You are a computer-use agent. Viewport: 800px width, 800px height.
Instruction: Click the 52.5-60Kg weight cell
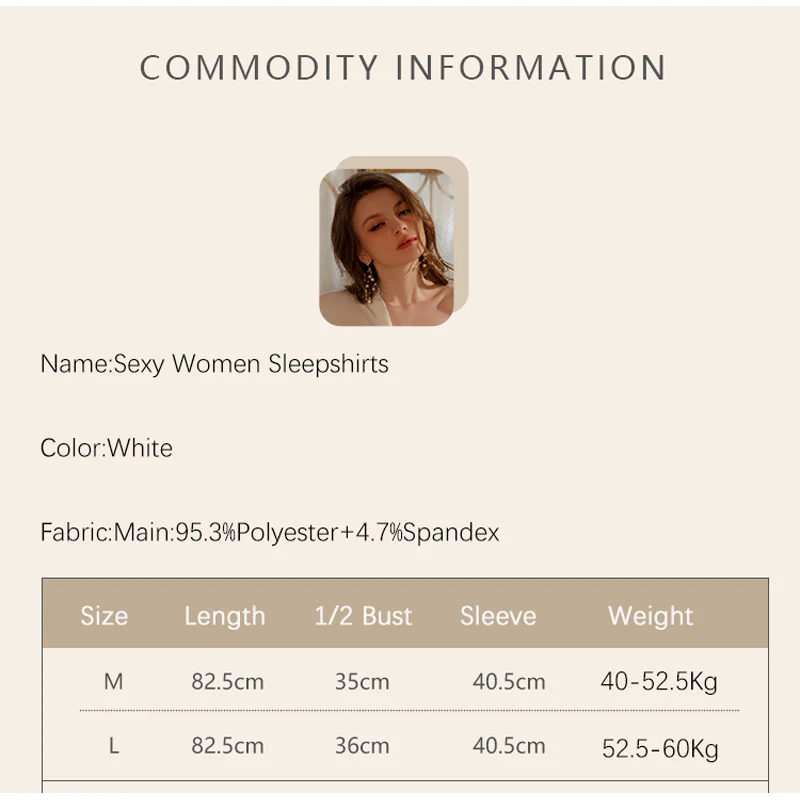tap(660, 748)
